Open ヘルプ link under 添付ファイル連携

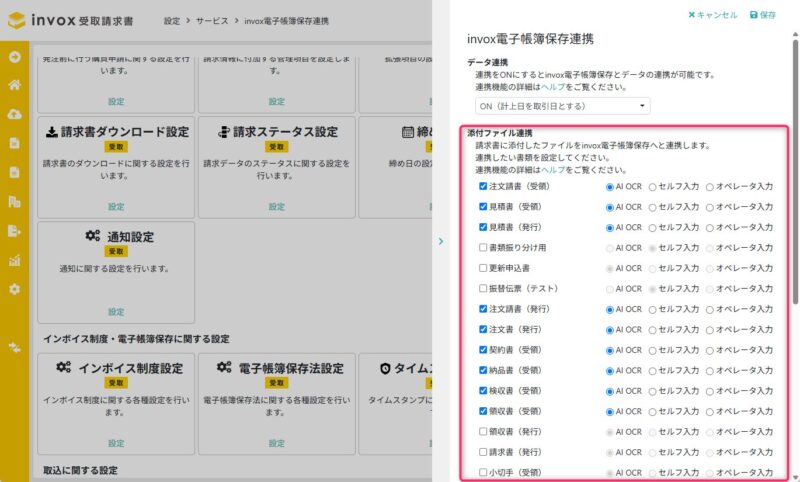point(553,170)
